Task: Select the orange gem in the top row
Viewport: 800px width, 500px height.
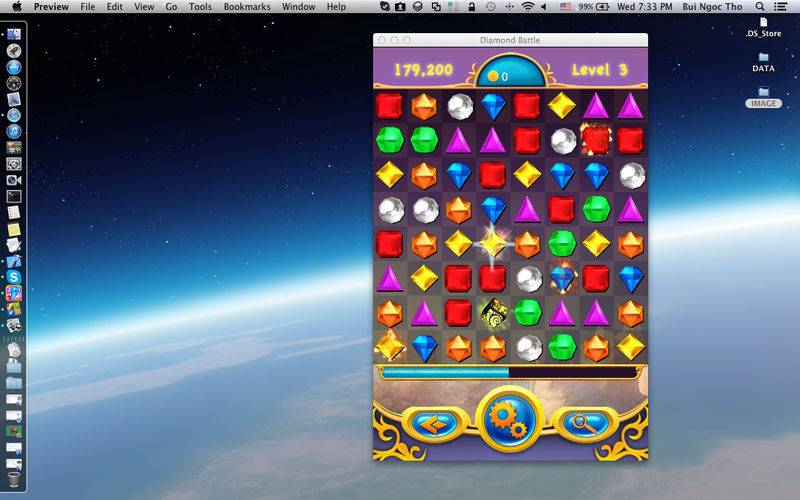Action: pos(424,106)
